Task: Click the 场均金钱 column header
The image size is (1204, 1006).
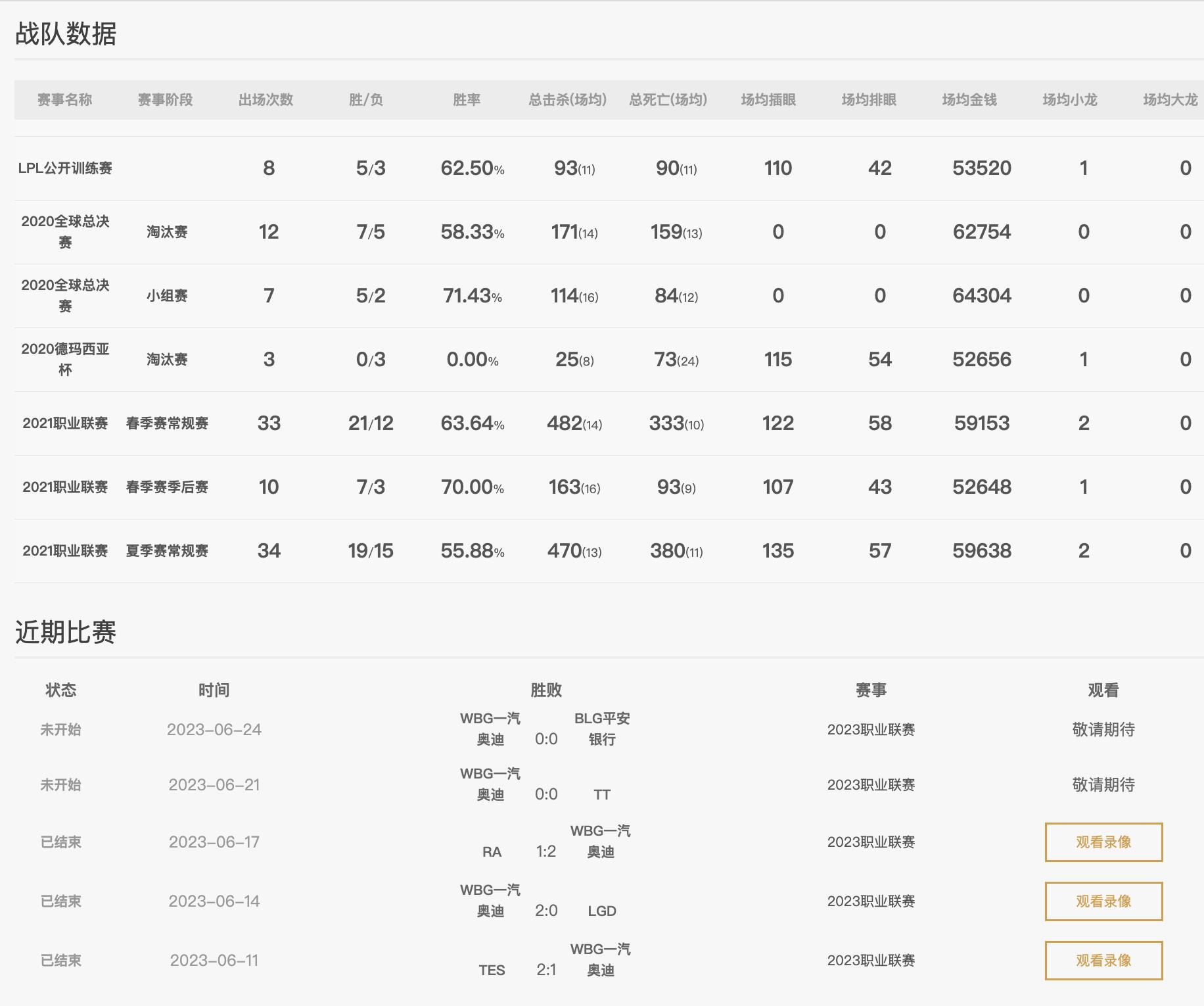Action: tap(969, 100)
